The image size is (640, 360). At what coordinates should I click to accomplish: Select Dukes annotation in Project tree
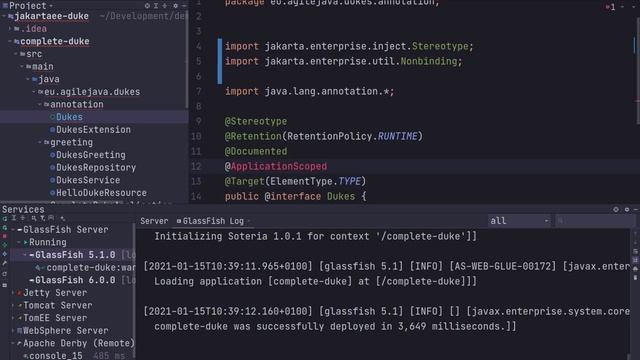[x=69, y=117]
